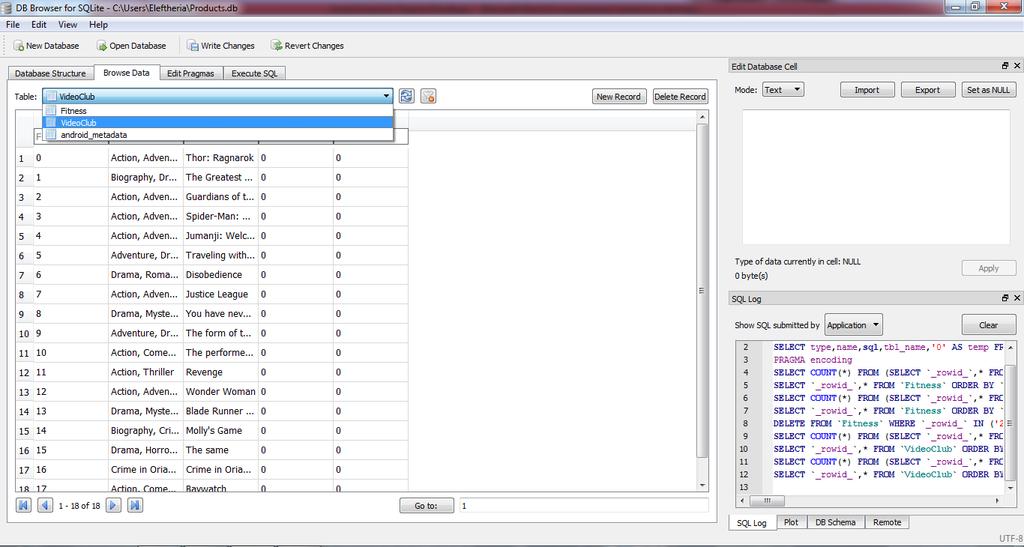Clear the SQL log with Clear button

coord(989,325)
